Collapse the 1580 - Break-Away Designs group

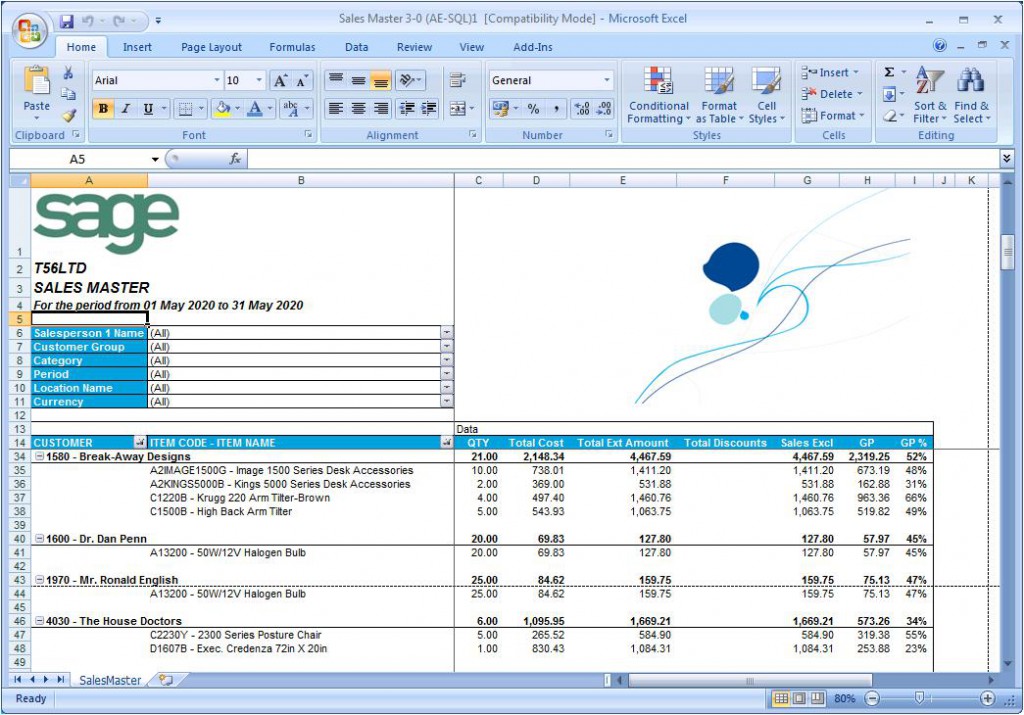[x=39, y=457]
